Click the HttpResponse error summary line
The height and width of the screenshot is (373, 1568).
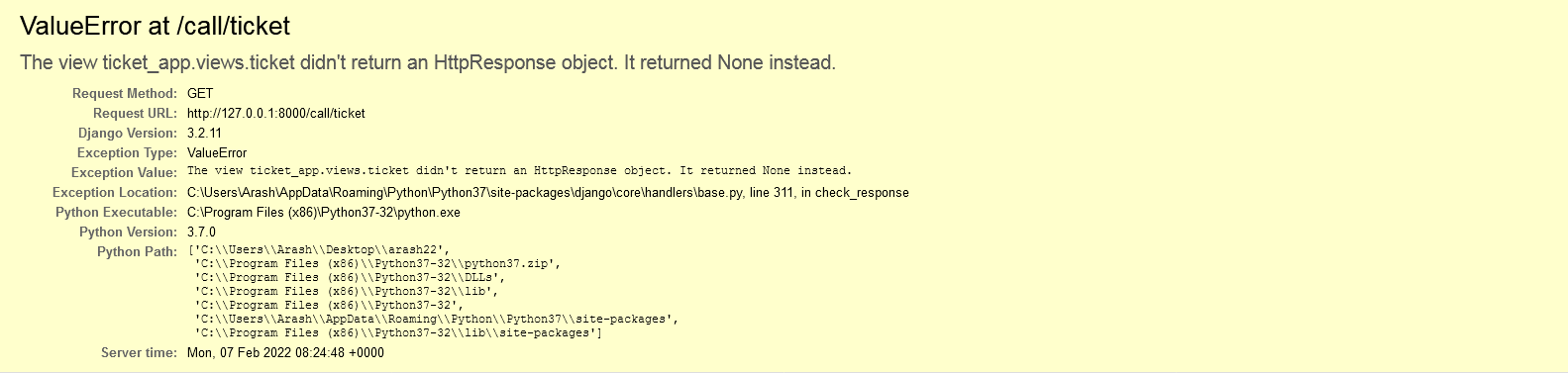coord(428,62)
